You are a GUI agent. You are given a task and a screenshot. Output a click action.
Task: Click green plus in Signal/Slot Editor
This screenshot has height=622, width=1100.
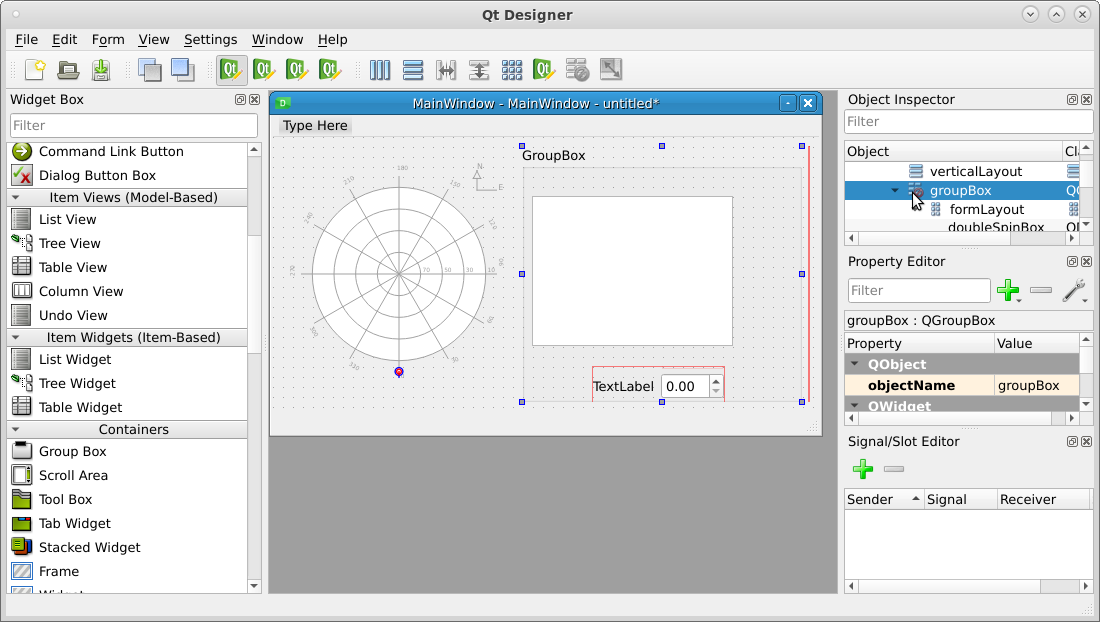[862, 469]
